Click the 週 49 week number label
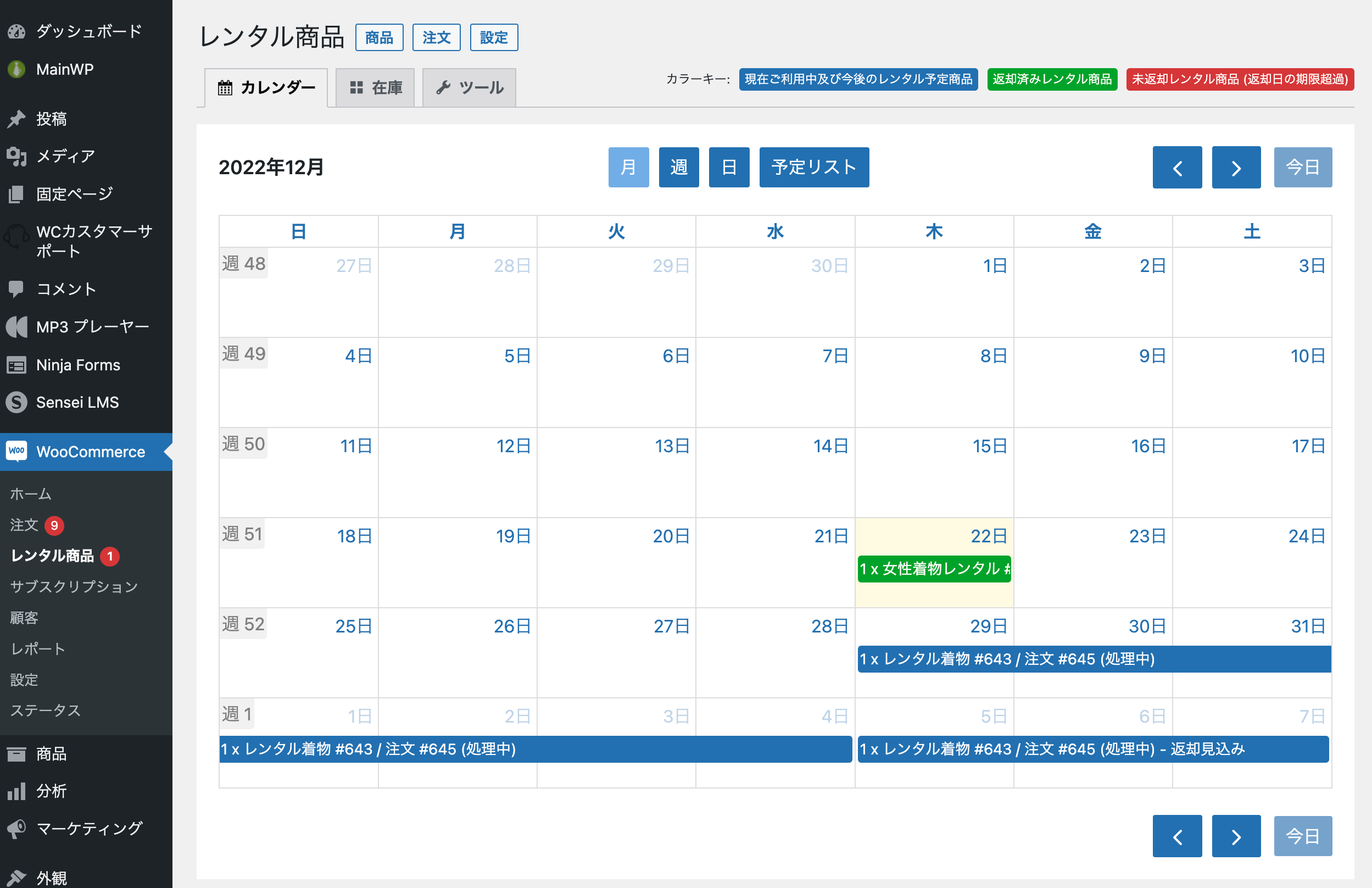This screenshot has width=1372, height=888. [244, 353]
